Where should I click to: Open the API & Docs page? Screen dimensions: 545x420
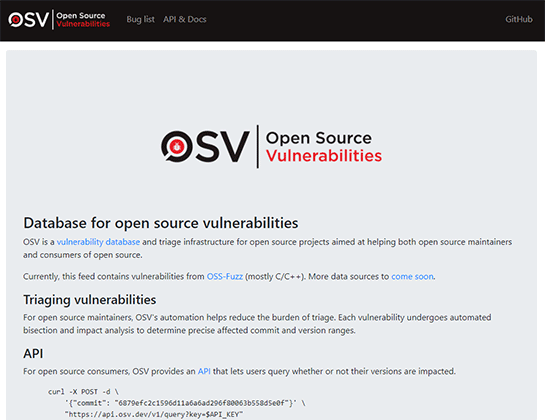coord(185,19)
